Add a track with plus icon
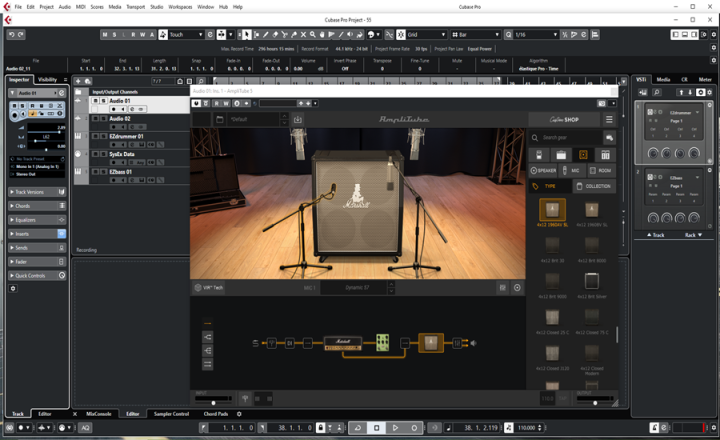This screenshot has height=440, width=720. [x=78, y=81]
